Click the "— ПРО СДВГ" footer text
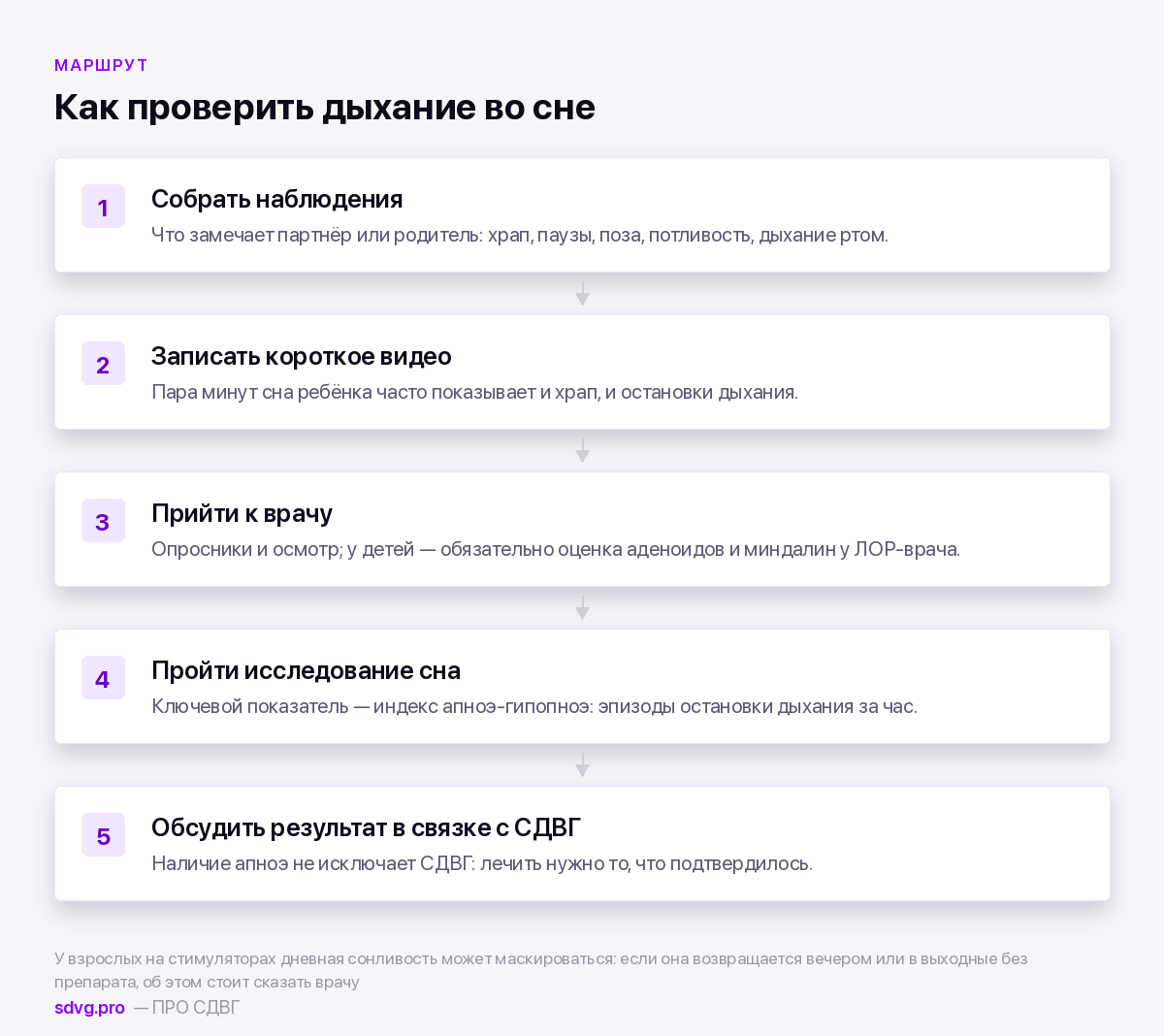This screenshot has width=1164, height=1036. 186,1007
